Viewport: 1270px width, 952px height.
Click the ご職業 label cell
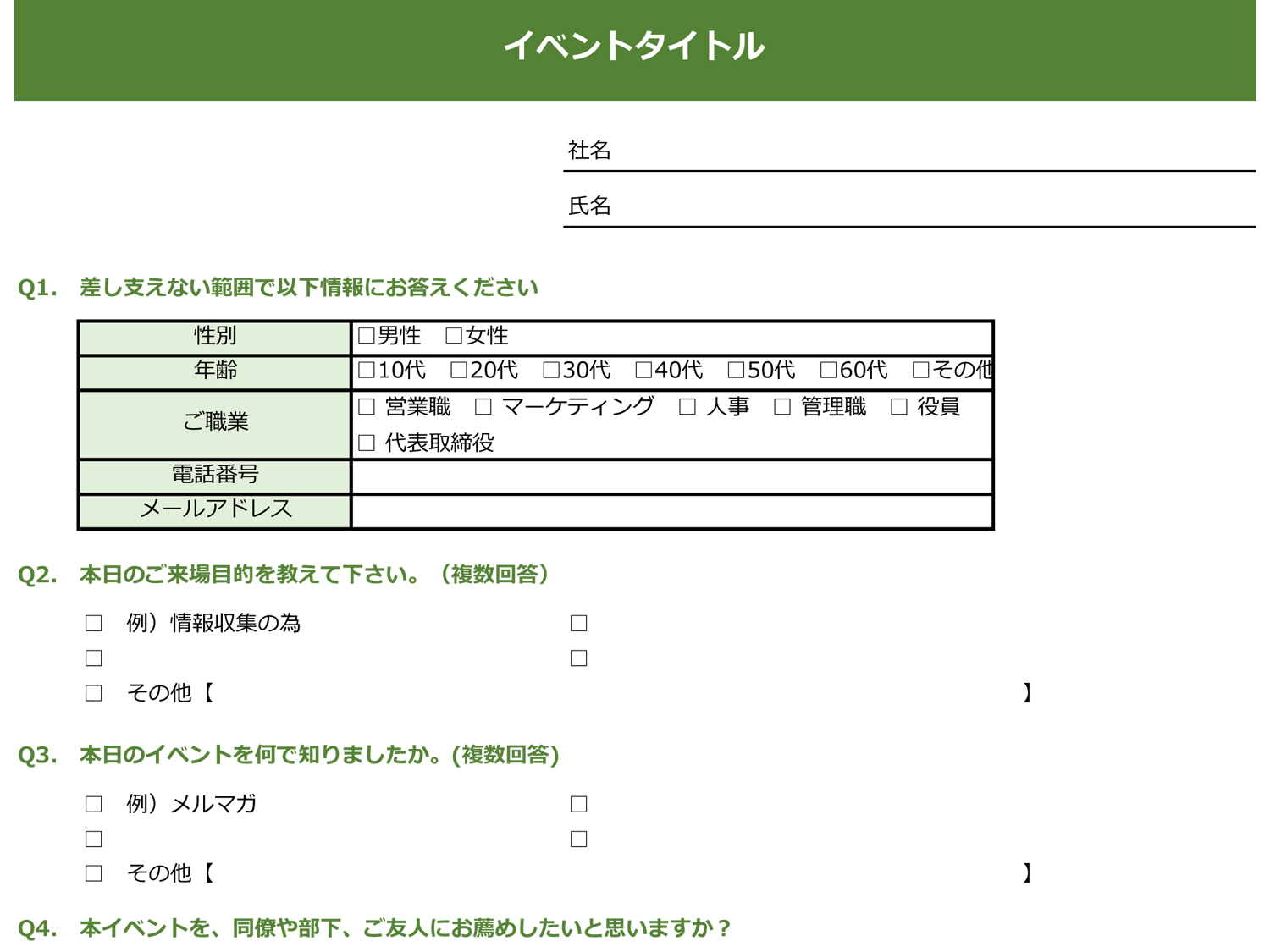[215, 424]
